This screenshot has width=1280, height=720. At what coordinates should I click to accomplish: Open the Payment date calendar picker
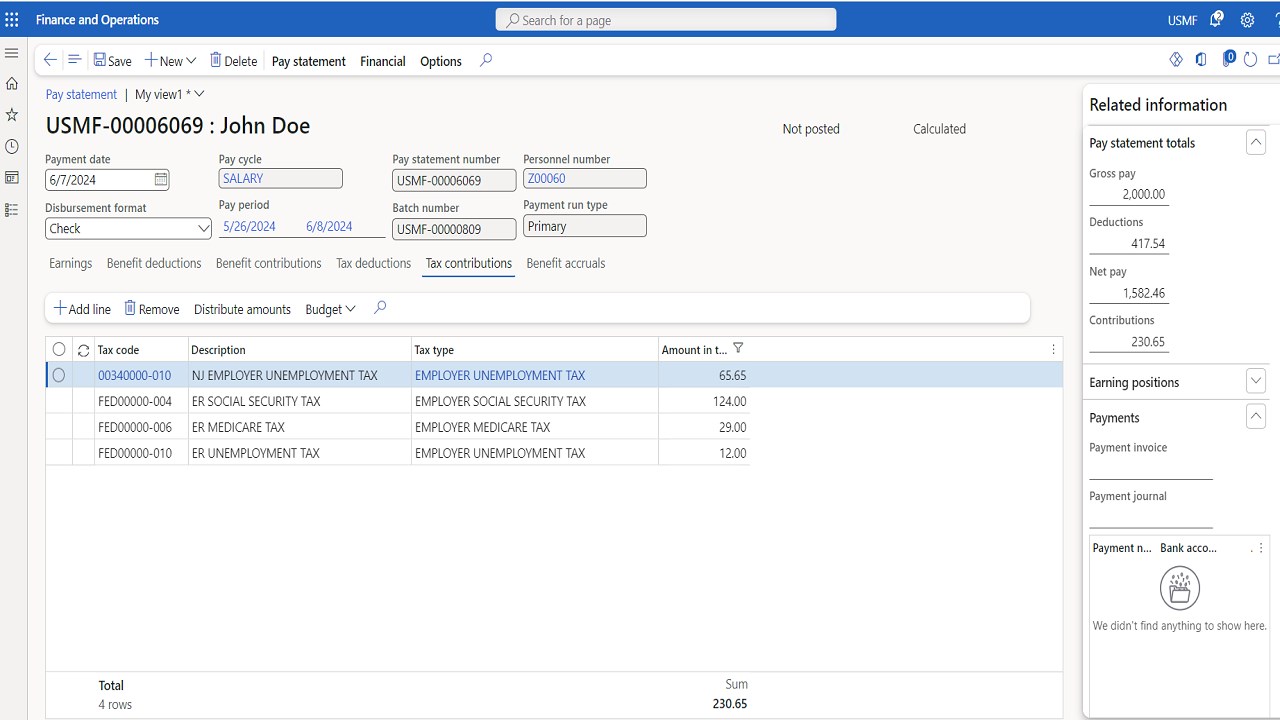coord(161,180)
